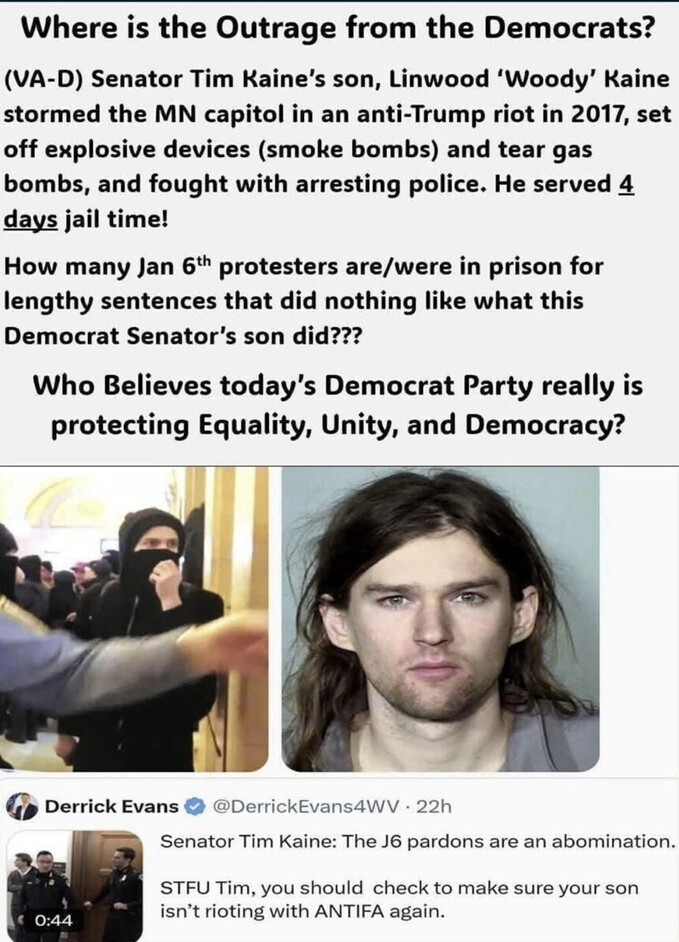Select the Where is the Outrage headline
This screenshot has width=679, height=942.
pos(338,29)
